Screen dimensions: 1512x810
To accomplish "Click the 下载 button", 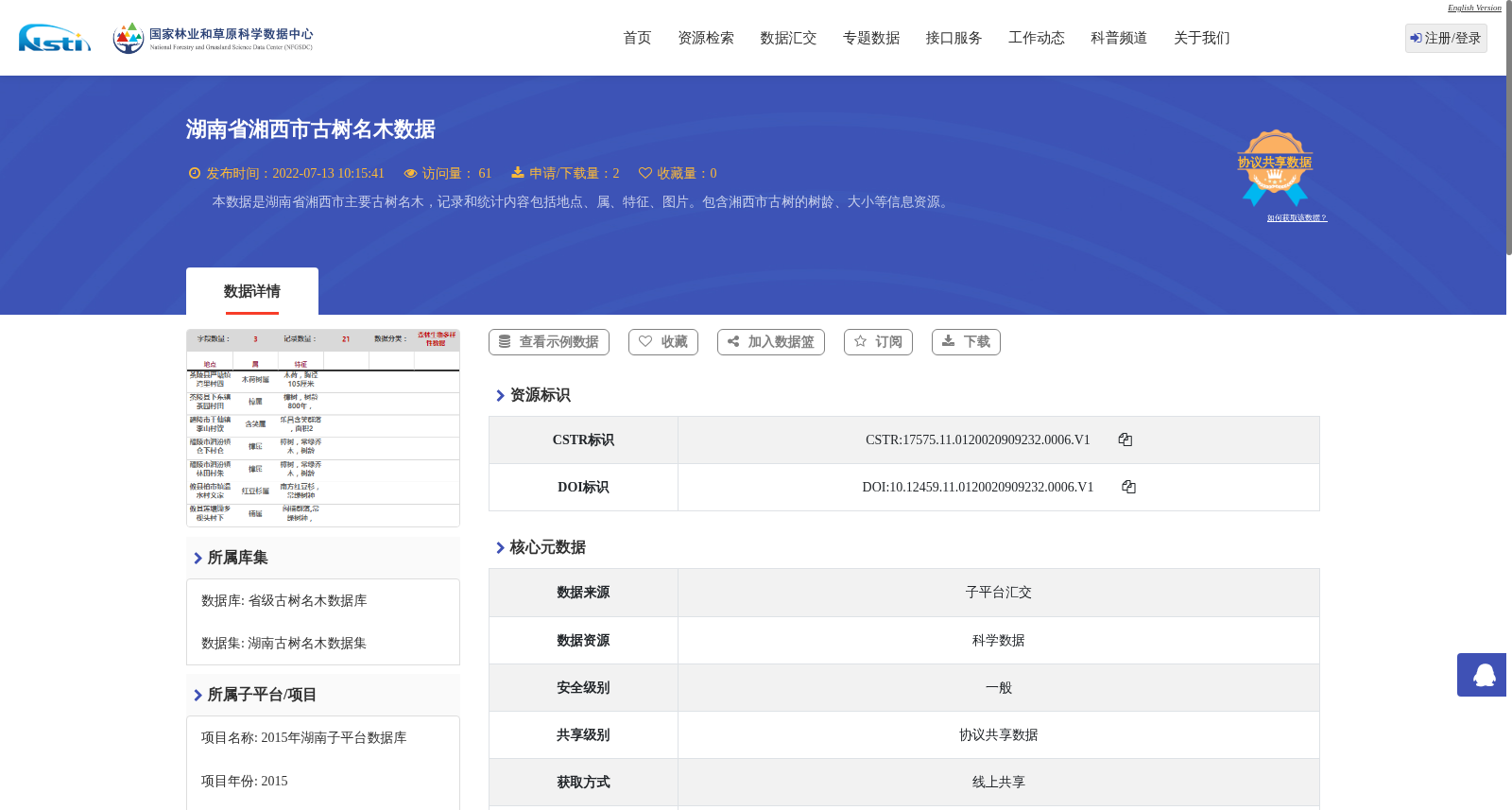I will [966, 342].
